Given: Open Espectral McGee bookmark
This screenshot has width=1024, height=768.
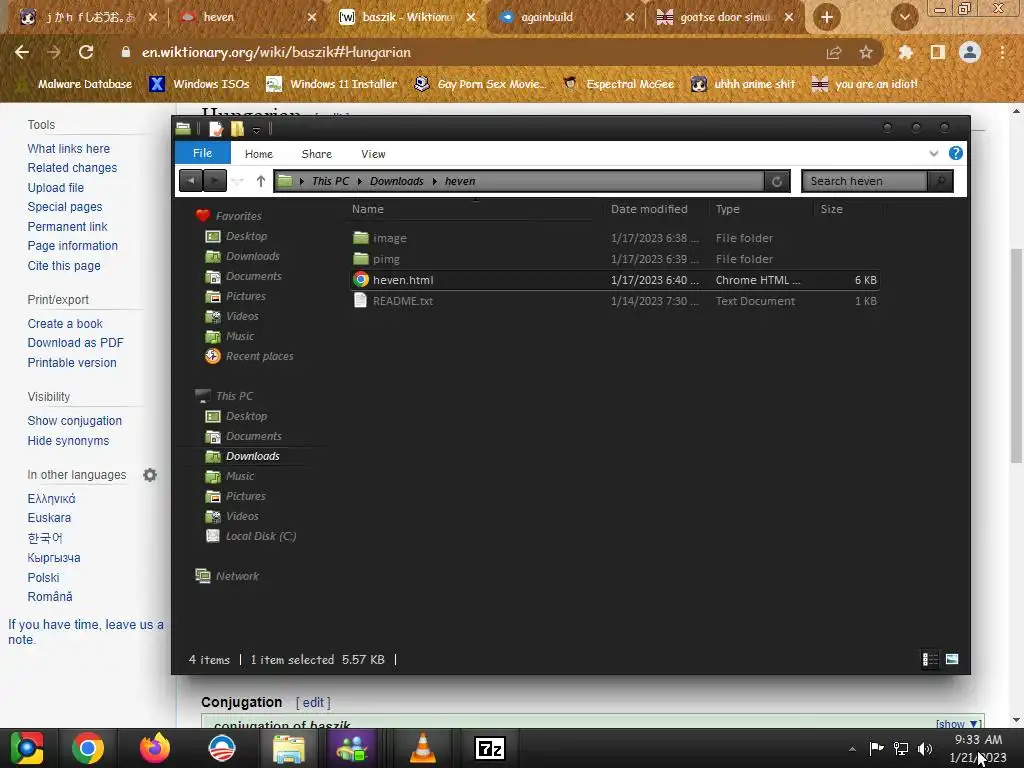Looking at the screenshot, I should point(618,84).
